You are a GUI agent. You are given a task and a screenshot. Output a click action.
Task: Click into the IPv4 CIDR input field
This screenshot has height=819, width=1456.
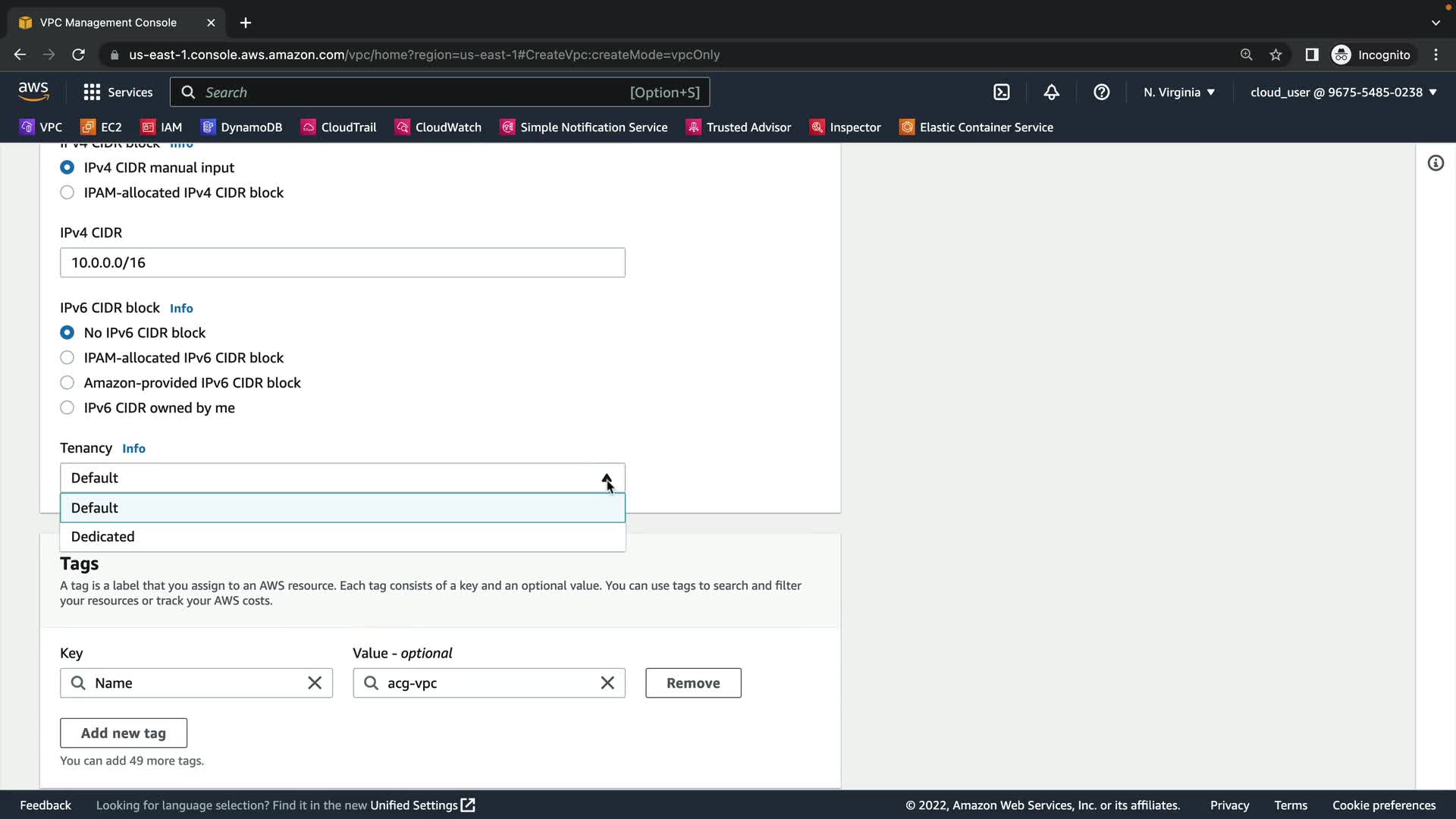click(342, 263)
